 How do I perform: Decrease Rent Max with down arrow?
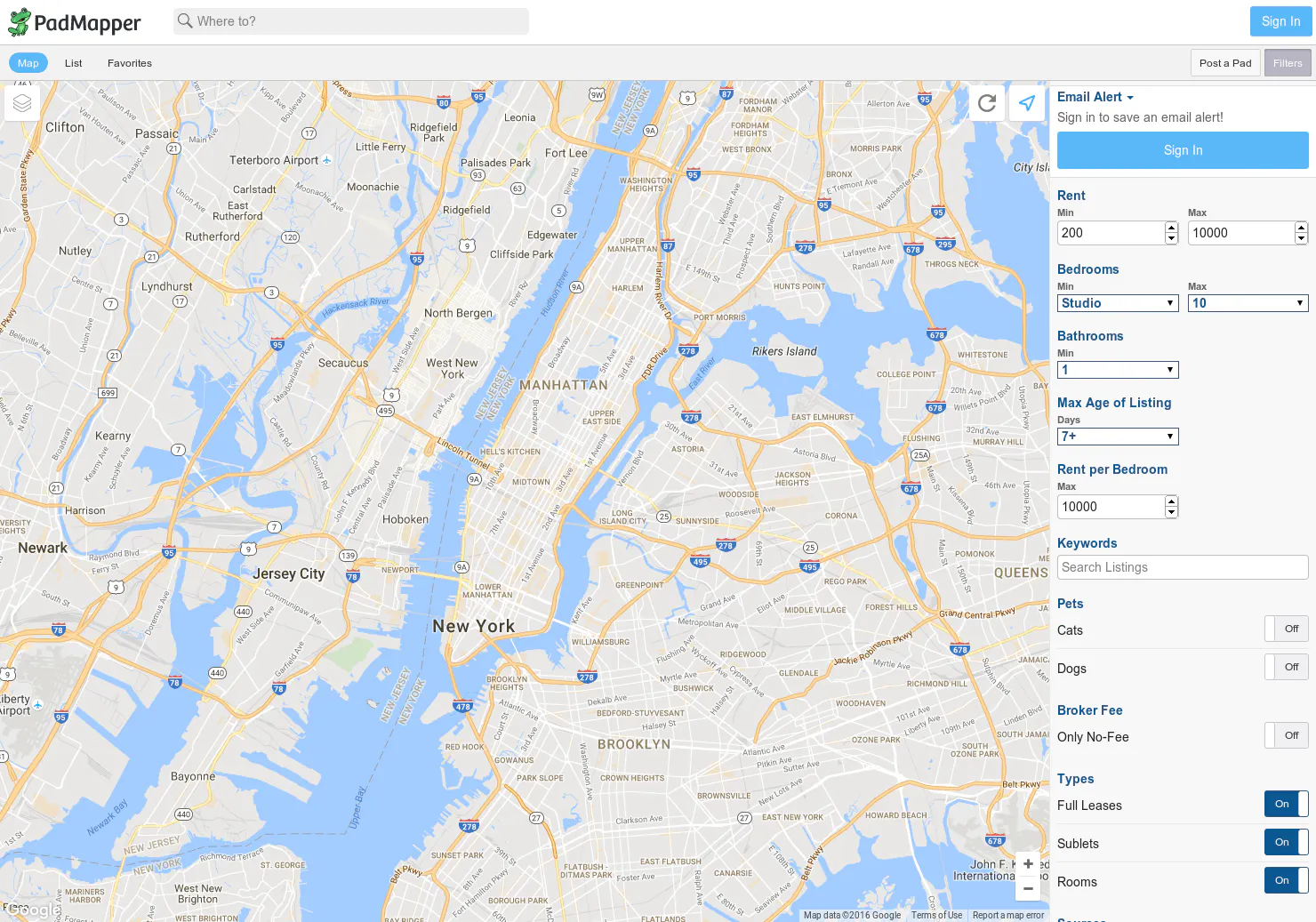point(1301,238)
